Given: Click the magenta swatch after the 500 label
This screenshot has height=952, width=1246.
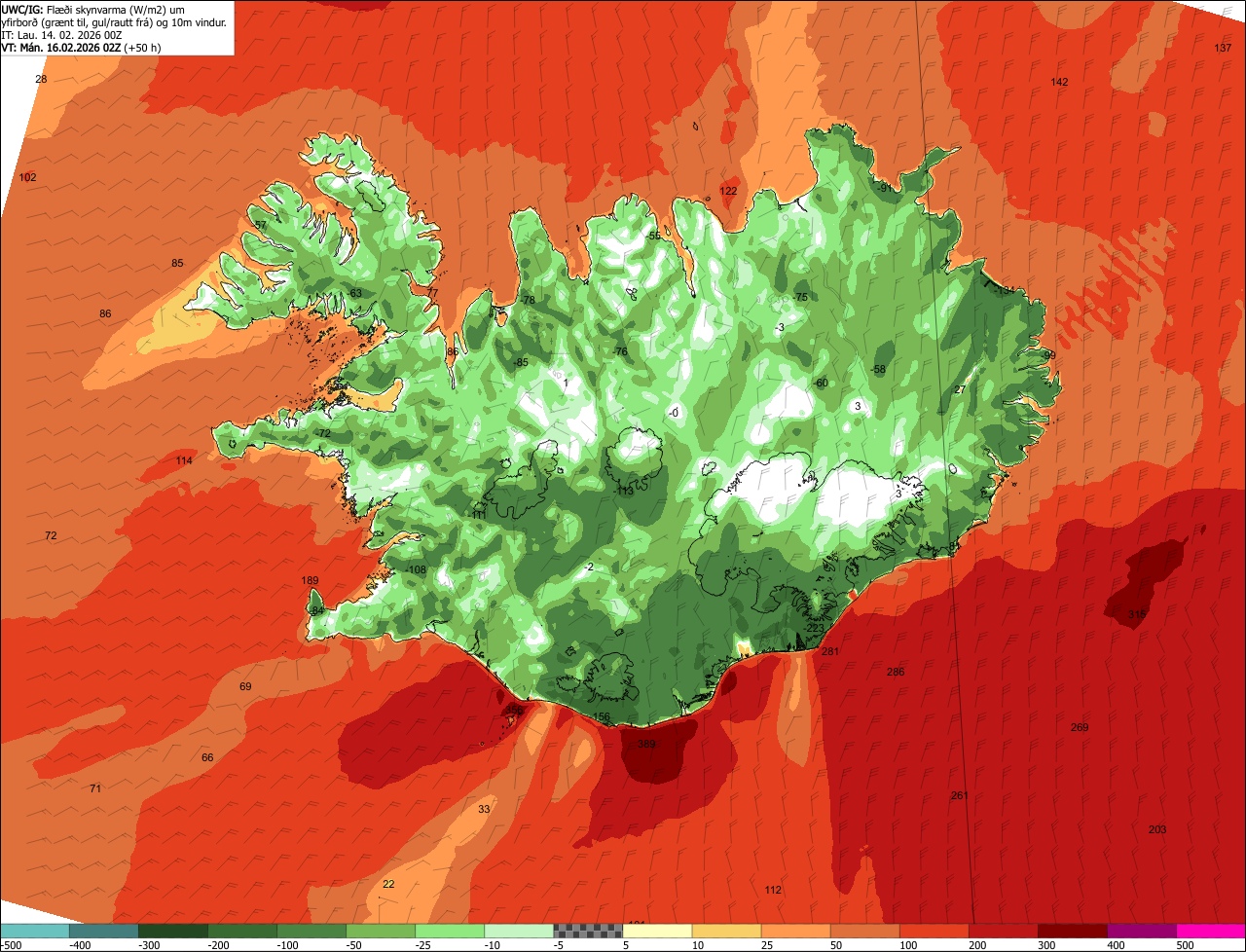Looking at the screenshot, I should [x=1211, y=931].
